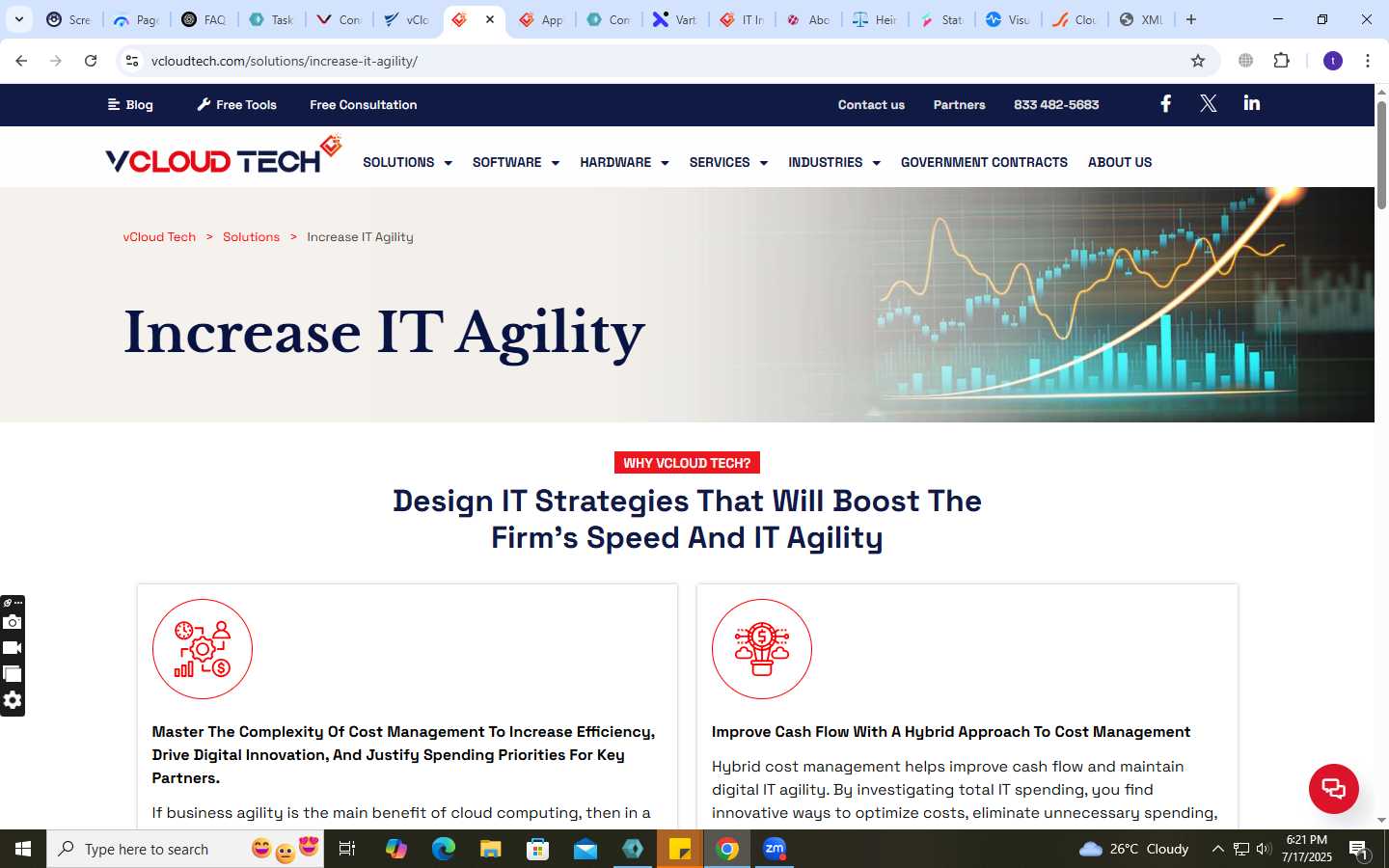
Task: Click Windows taskbar search box
Action: pos(185,849)
